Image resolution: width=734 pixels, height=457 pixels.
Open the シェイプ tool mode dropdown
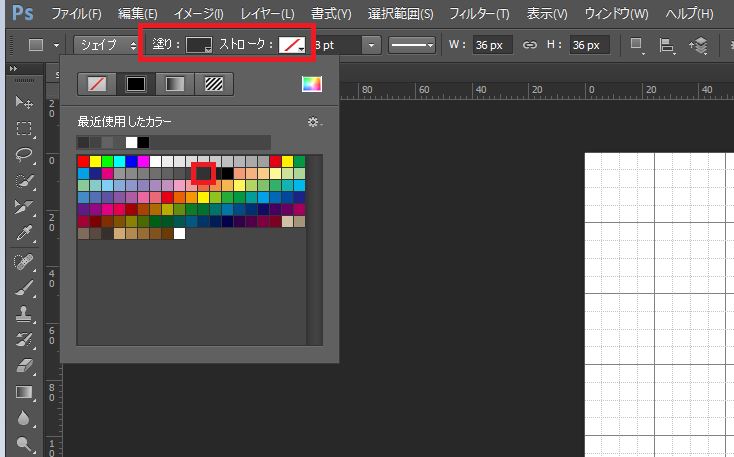click(106, 45)
